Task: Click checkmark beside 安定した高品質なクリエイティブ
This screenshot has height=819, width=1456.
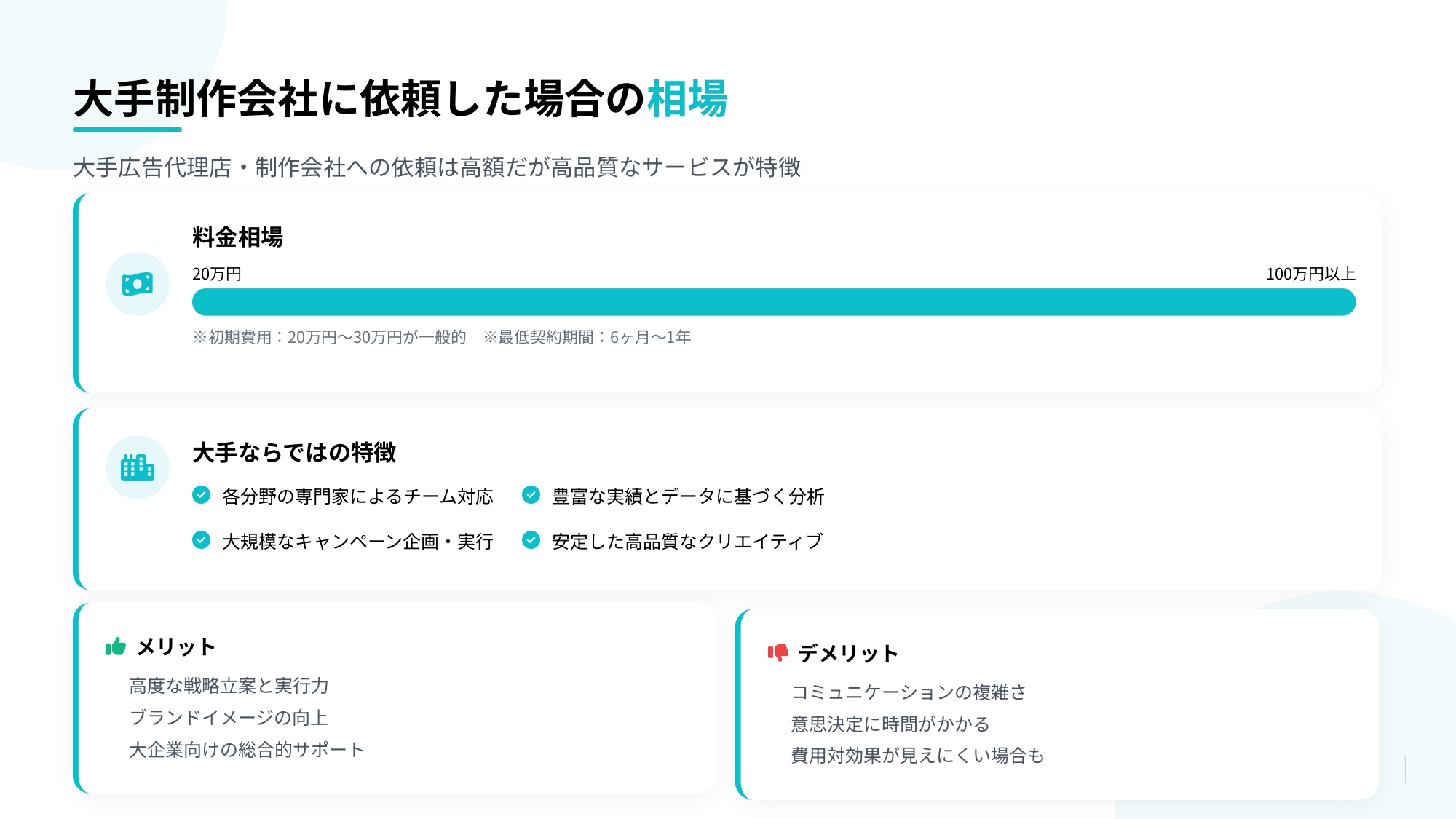Action: [531, 540]
